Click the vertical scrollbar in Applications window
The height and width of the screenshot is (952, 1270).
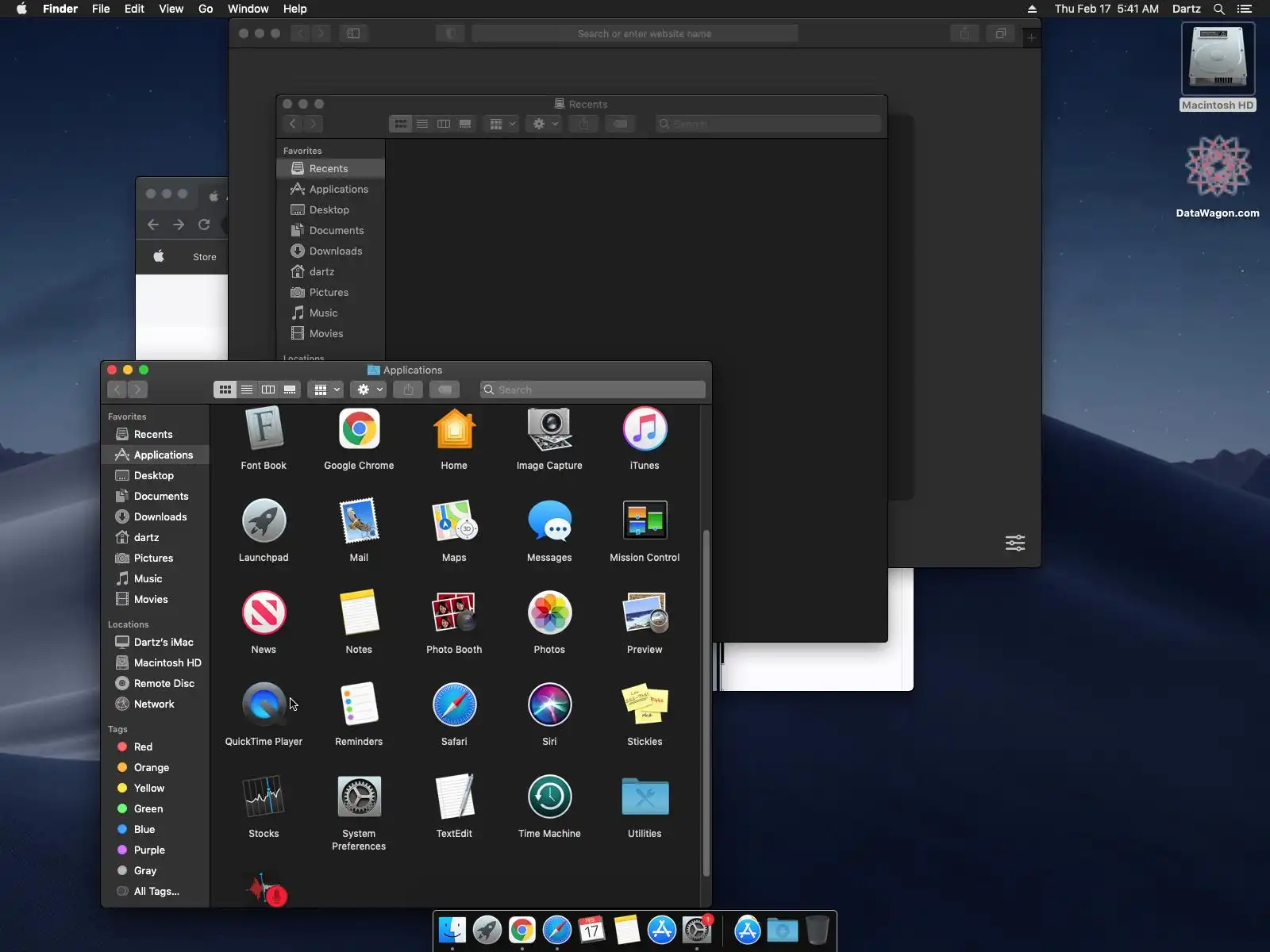706,702
